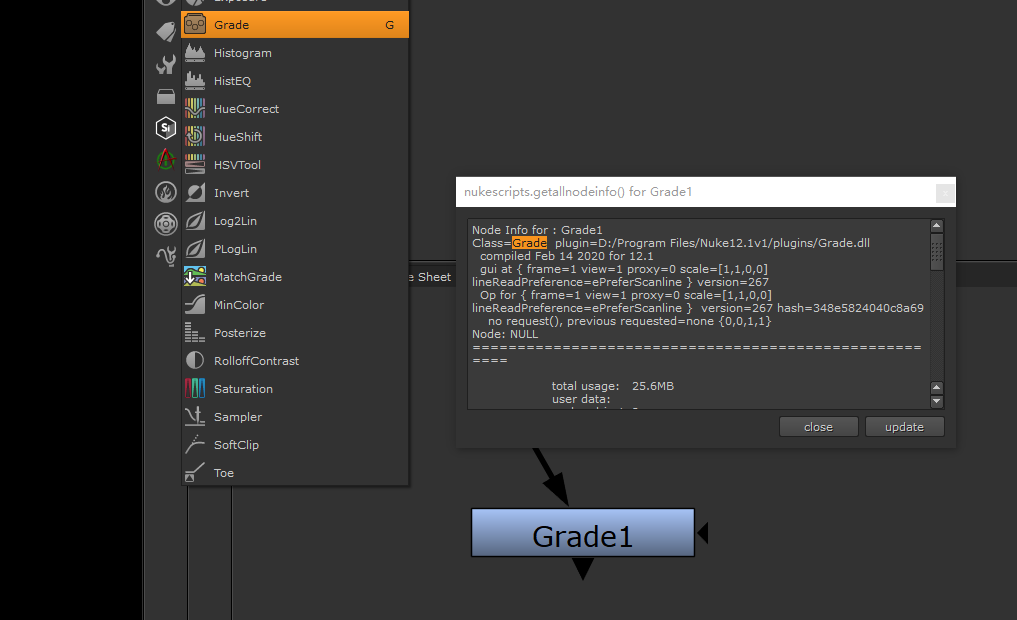
Task: Click the Invert node icon
Action: (x=196, y=193)
